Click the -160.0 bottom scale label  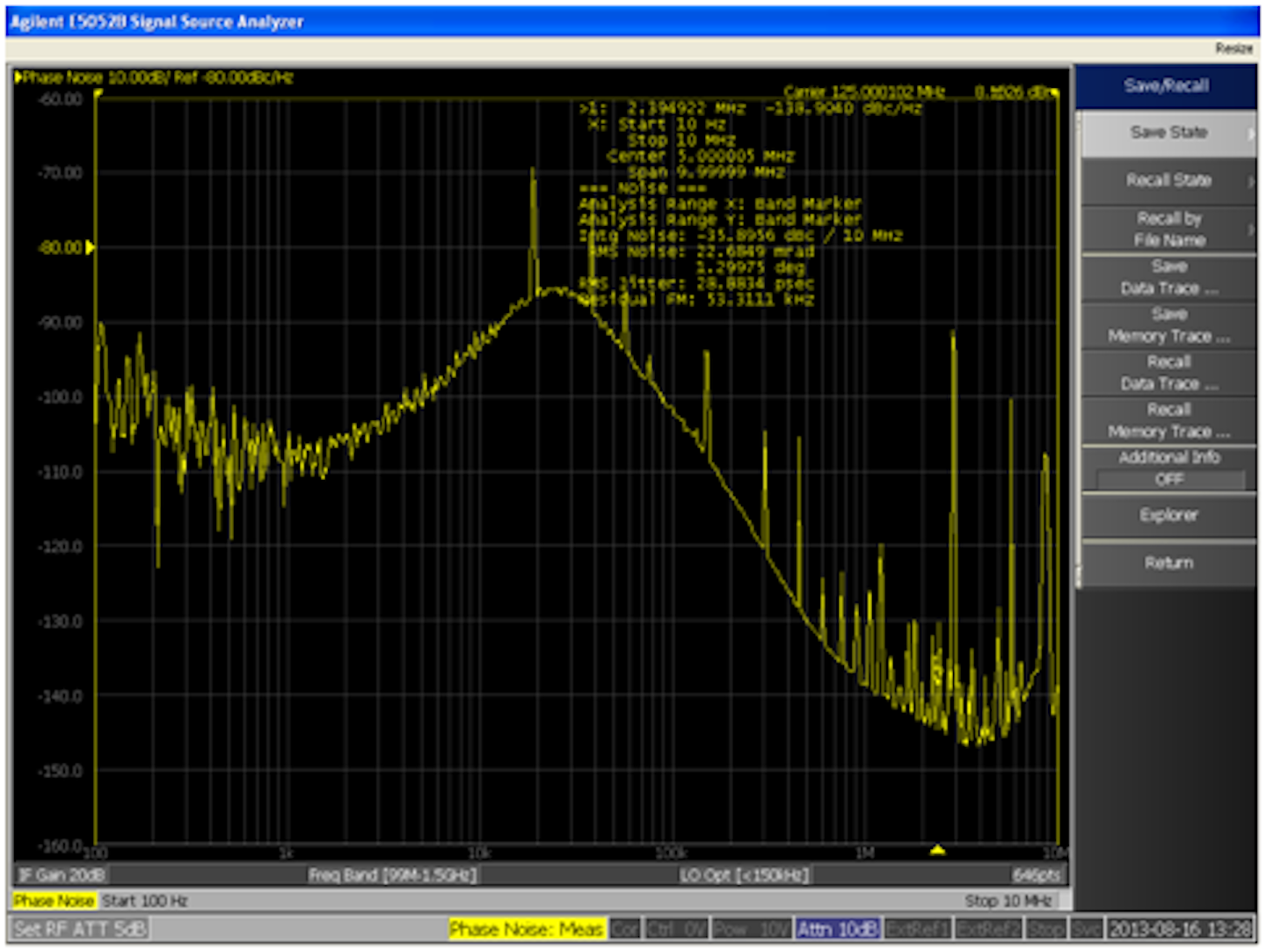61,845
